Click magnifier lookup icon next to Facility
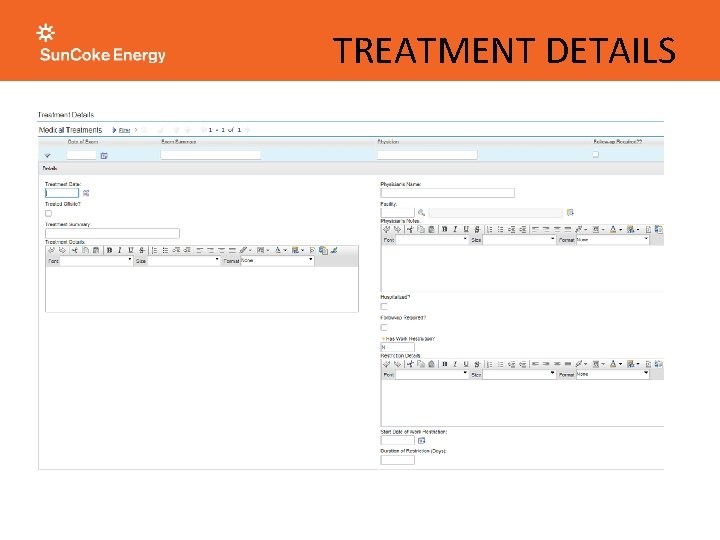The height and width of the screenshot is (540, 720). click(x=421, y=213)
